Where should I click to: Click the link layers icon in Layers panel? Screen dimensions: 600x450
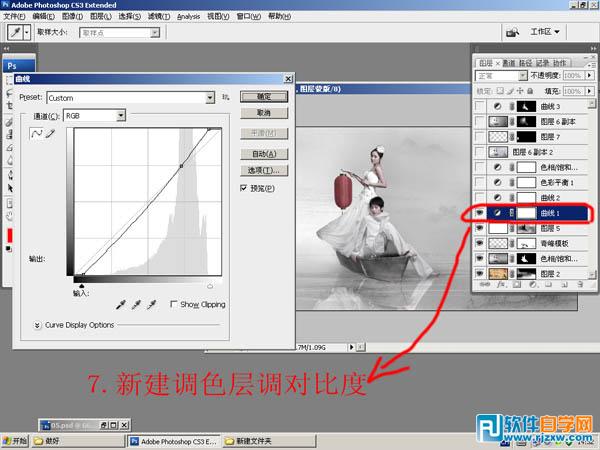[484, 285]
